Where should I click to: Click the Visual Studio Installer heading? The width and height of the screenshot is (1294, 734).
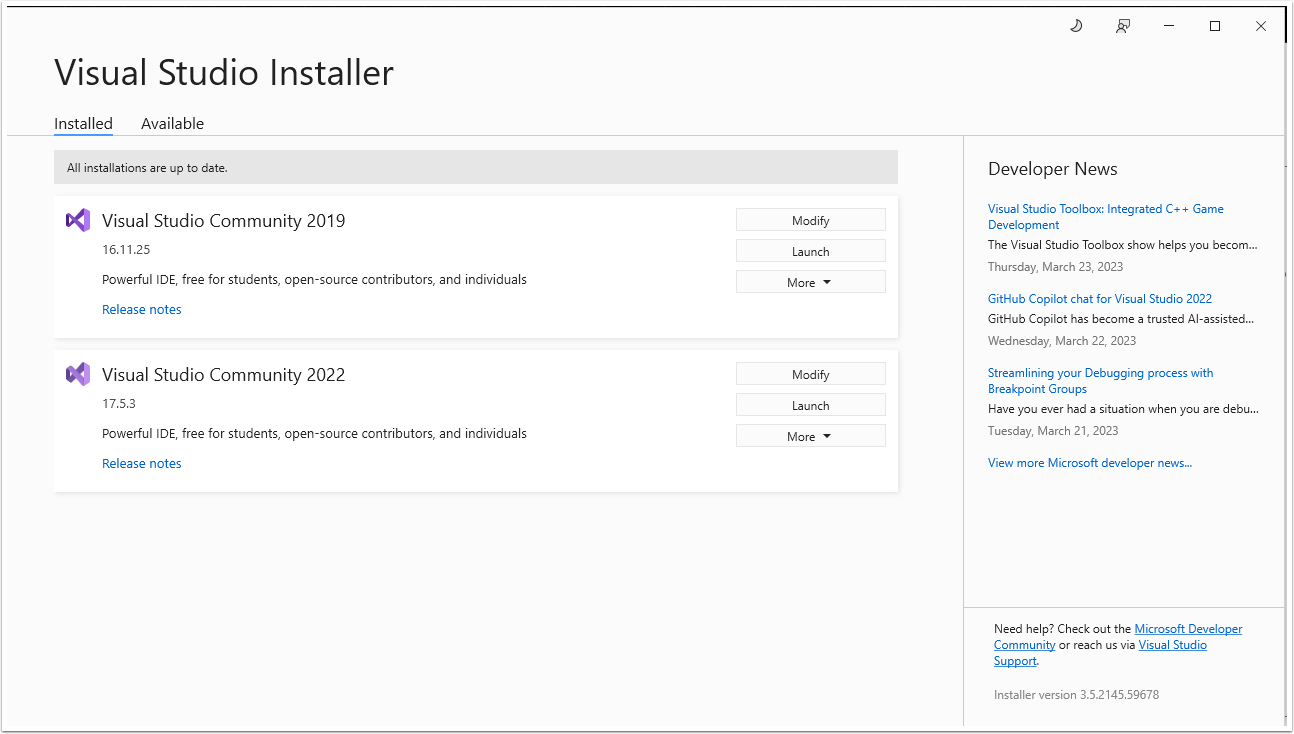(x=224, y=73)
